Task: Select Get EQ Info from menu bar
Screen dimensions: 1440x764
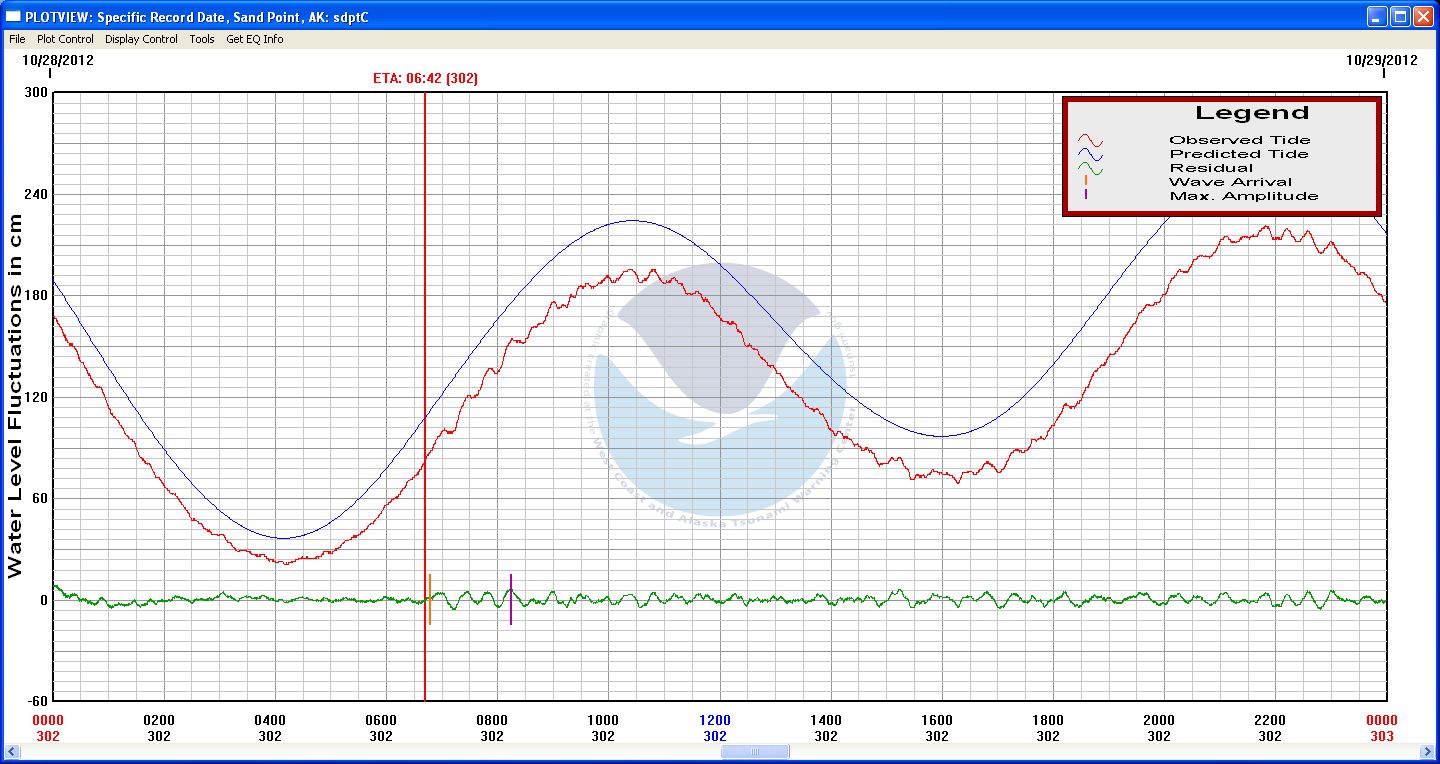Action: [x=254, y=39]
